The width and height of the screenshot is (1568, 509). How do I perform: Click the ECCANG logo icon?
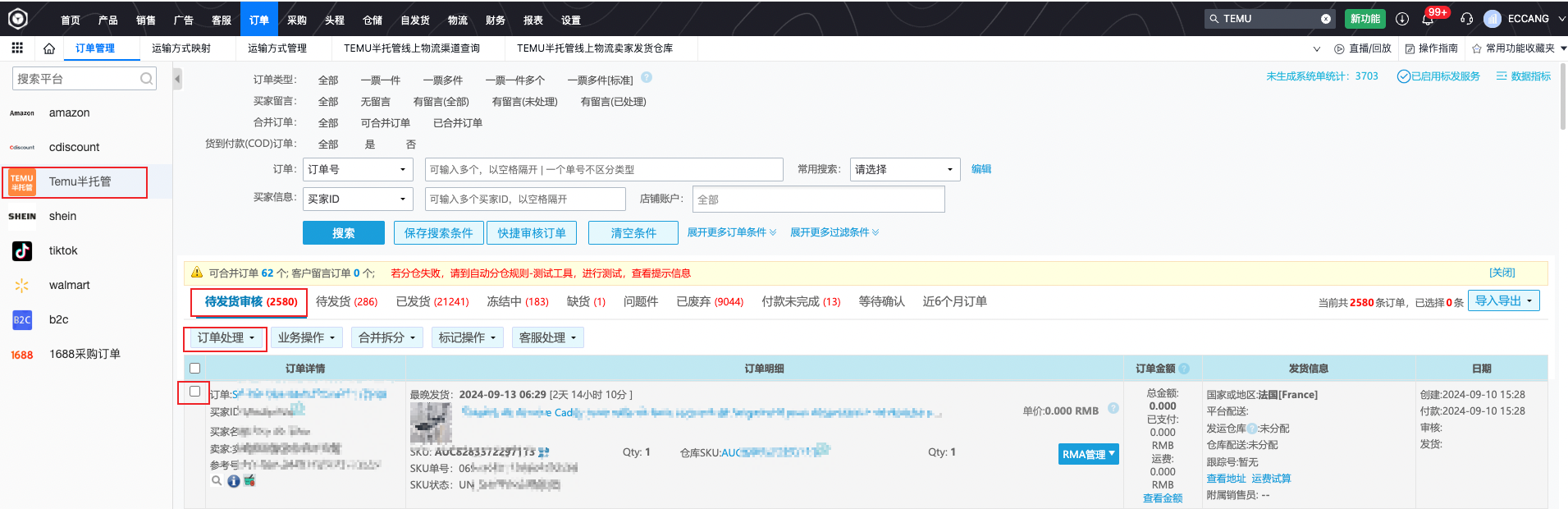[x=18, y=18]
